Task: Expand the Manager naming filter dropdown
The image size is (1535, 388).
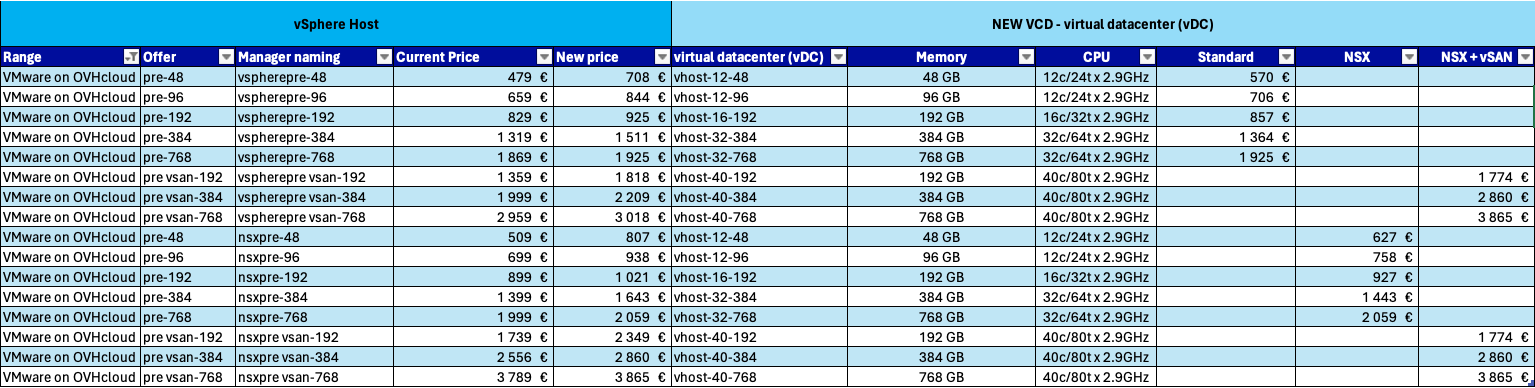Action: pyautogui.click(x=384, y=57)
